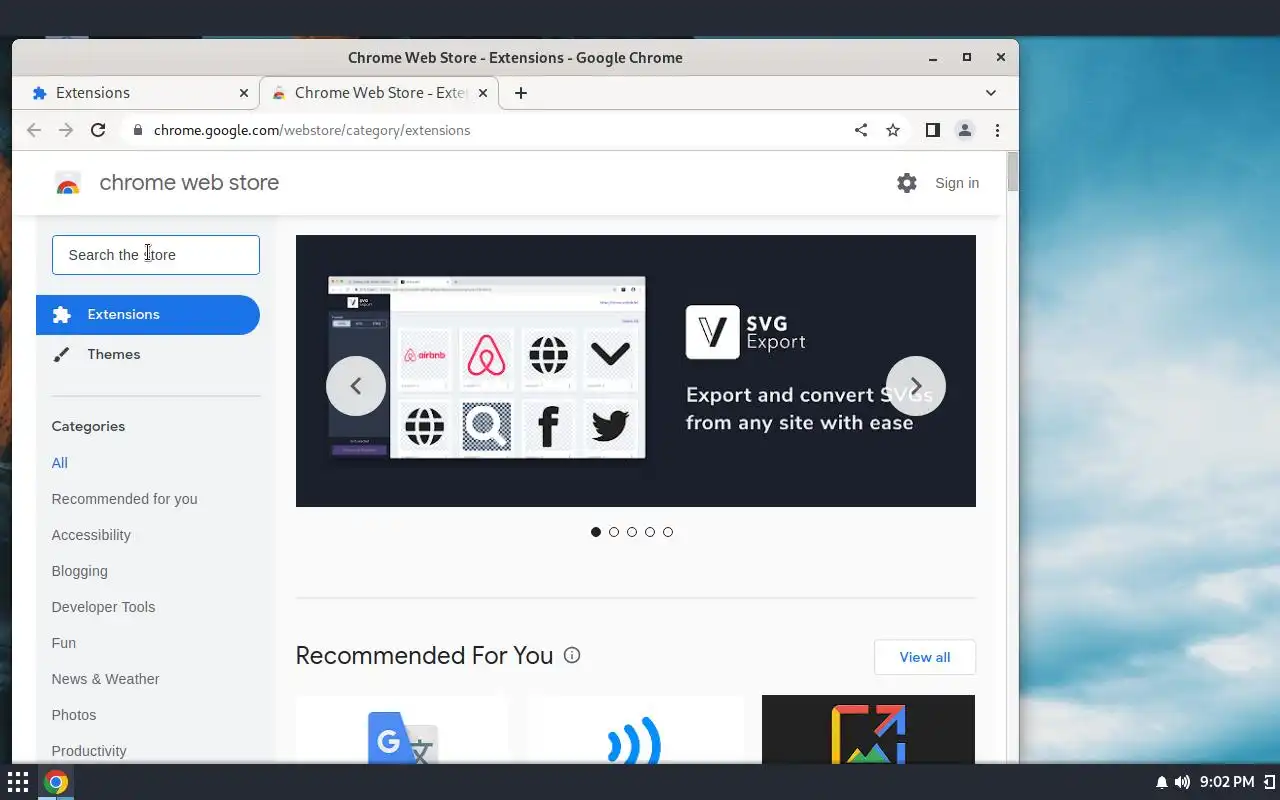The image size is (1280, 800).
Task: Toggle the side panel icon
Action: (933, 130)
